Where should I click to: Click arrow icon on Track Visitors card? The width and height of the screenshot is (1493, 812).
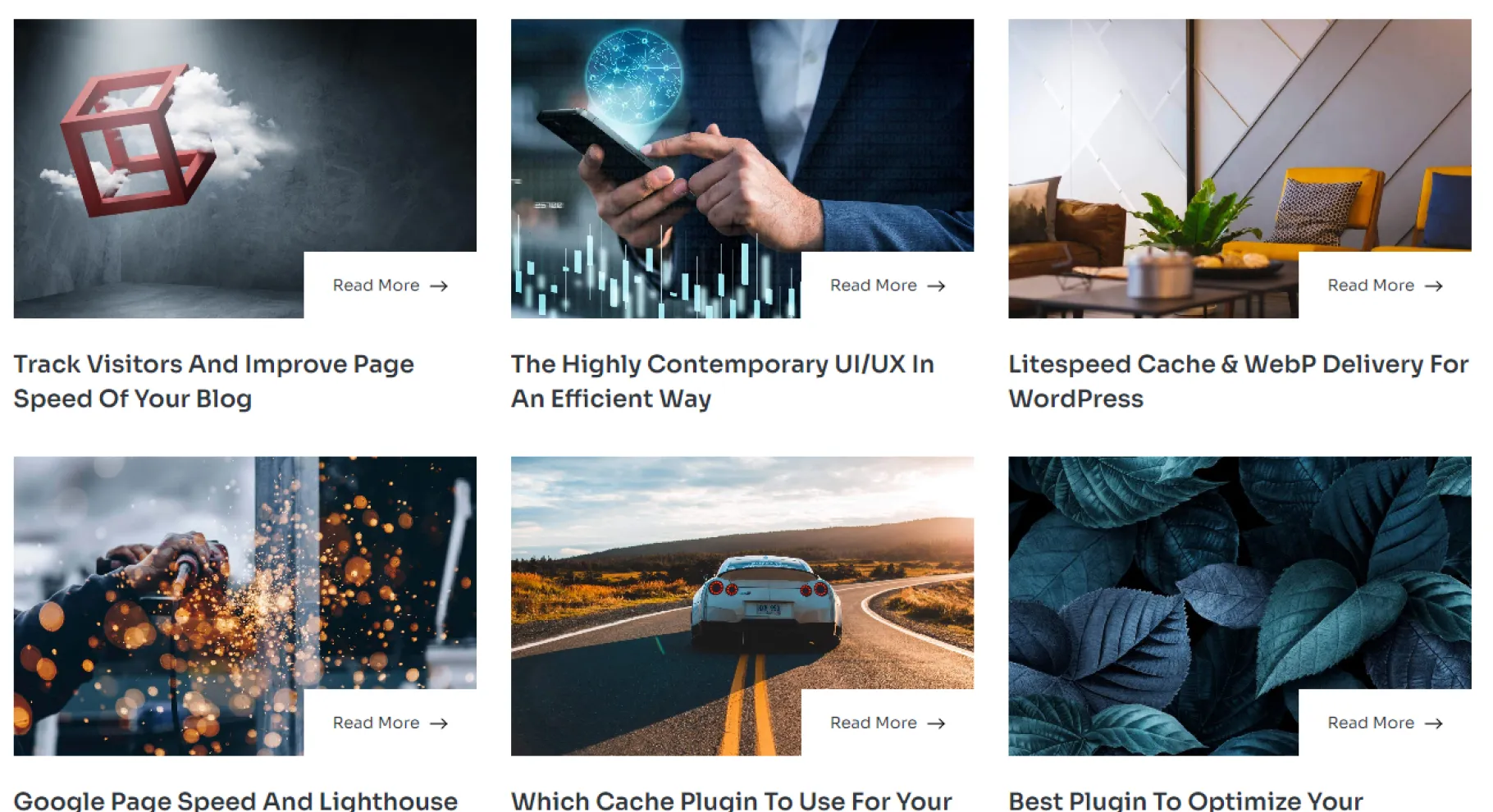point(439,286)
